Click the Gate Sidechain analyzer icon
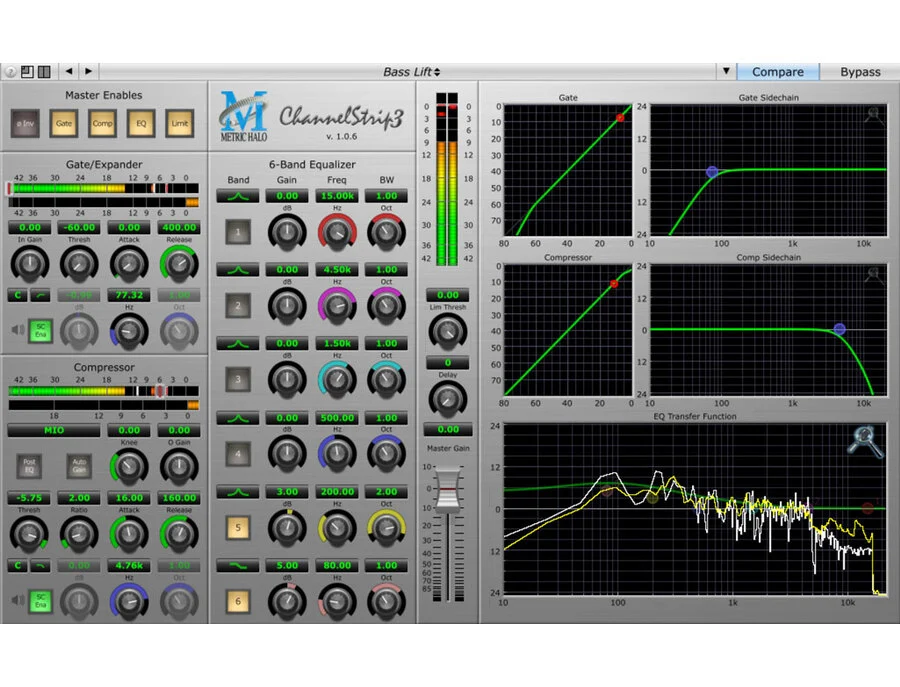This screenshot has height=687, width=900. click(875, 115)
